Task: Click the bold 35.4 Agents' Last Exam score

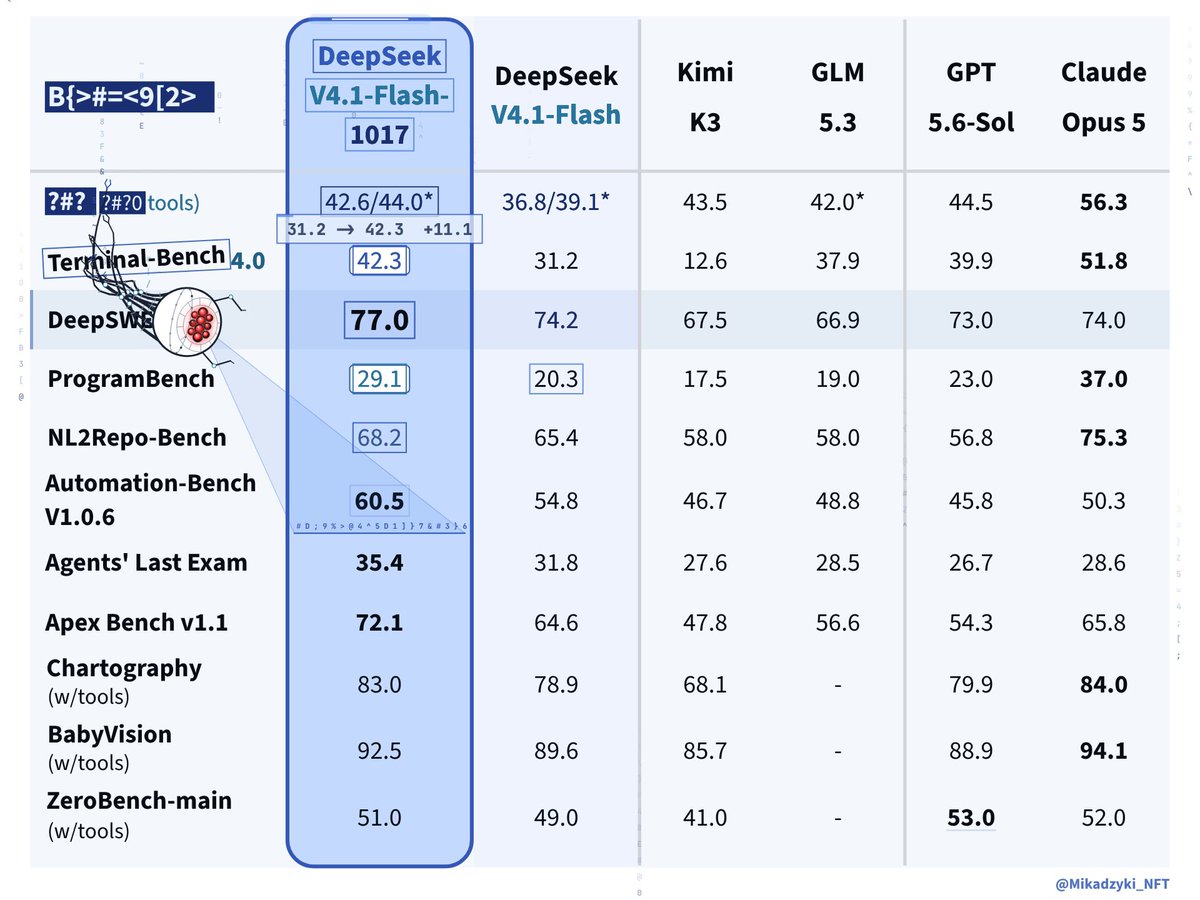Action: point(379,562)
